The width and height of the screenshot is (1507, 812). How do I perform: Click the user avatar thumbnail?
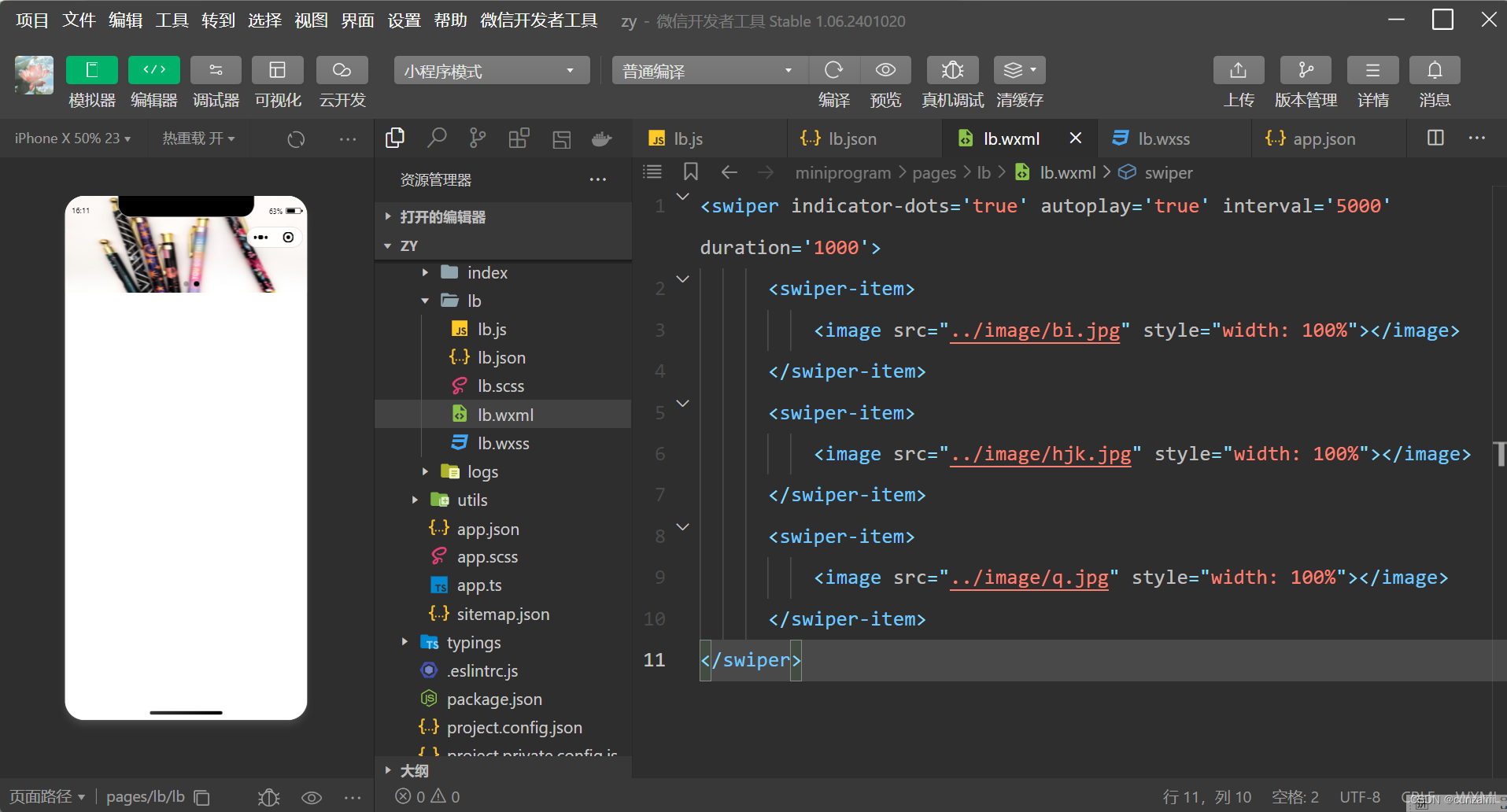34,75
